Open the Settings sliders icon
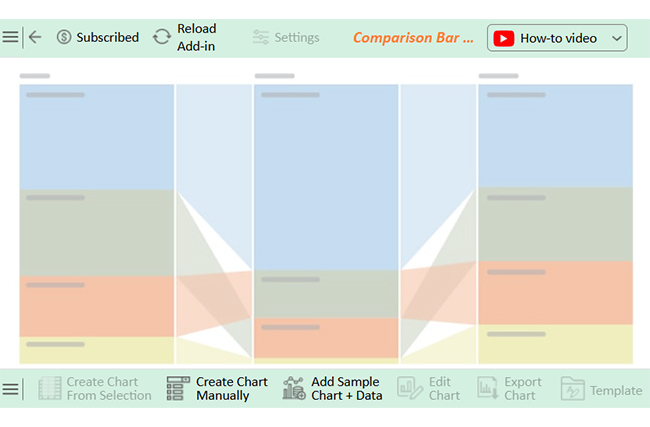This screenshot has height=427, width=650. [261, 37]
